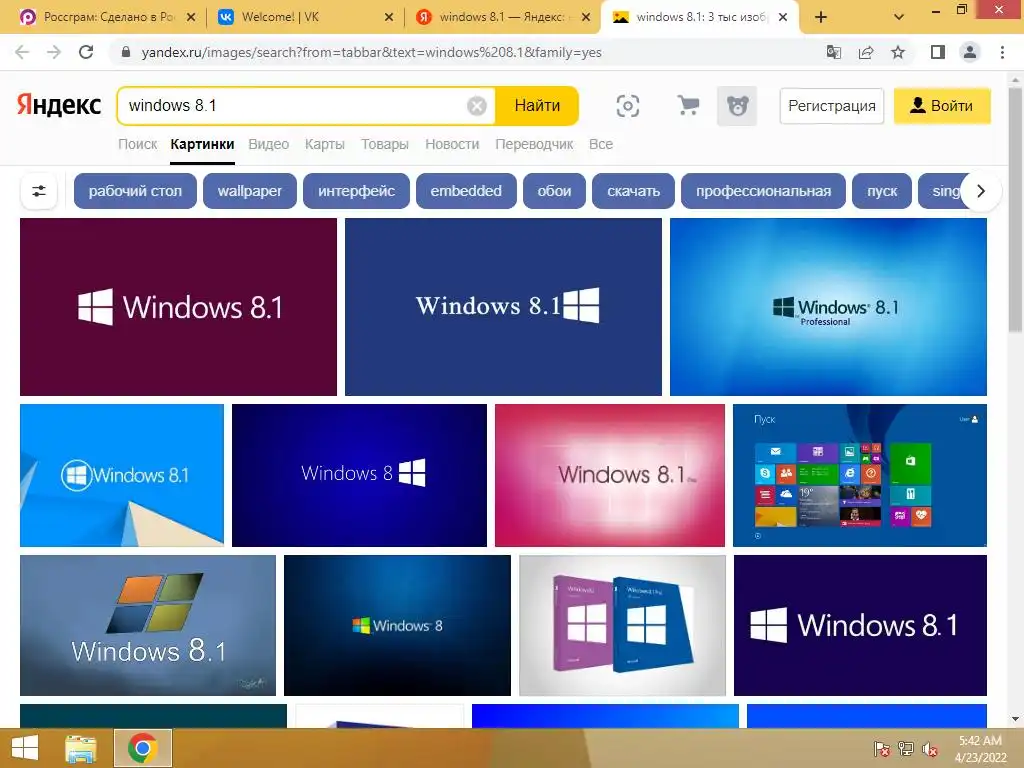The width and height of the screenshot is (1024, 768).
Task: Click the Яндекс logo
Action: (x=59, y=105)
